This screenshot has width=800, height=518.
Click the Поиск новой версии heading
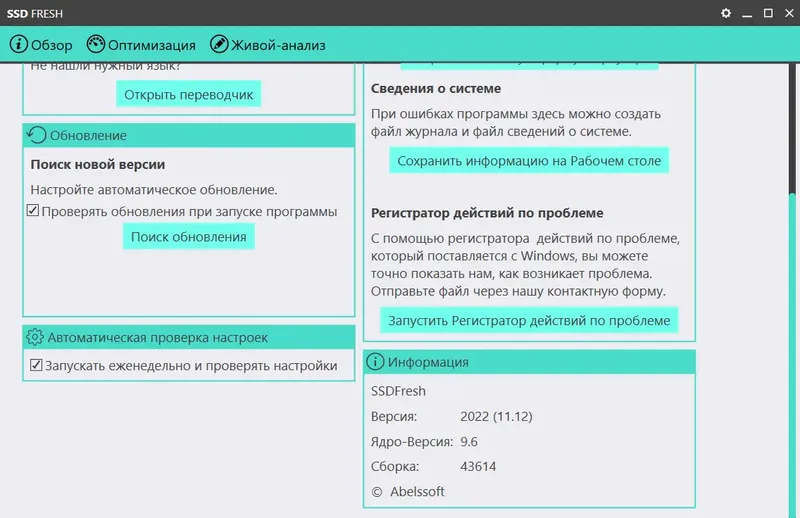97,164
